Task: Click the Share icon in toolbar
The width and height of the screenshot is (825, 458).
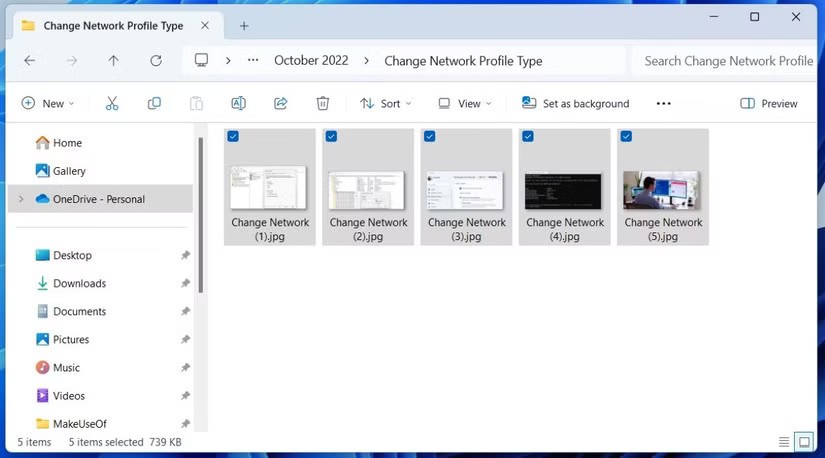Action: click(281, 103)
